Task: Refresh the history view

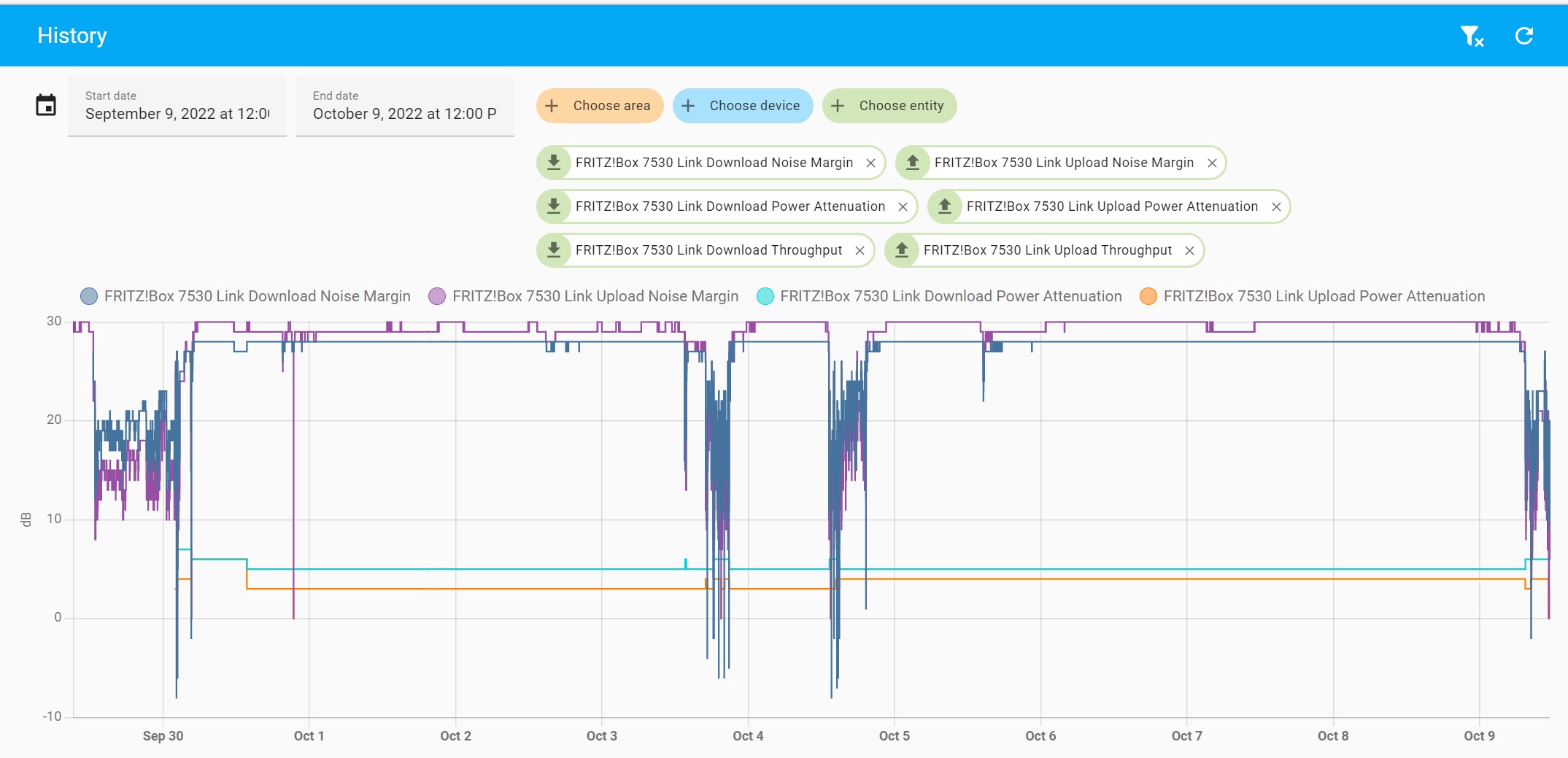Action: click(x=1524, y=36)
